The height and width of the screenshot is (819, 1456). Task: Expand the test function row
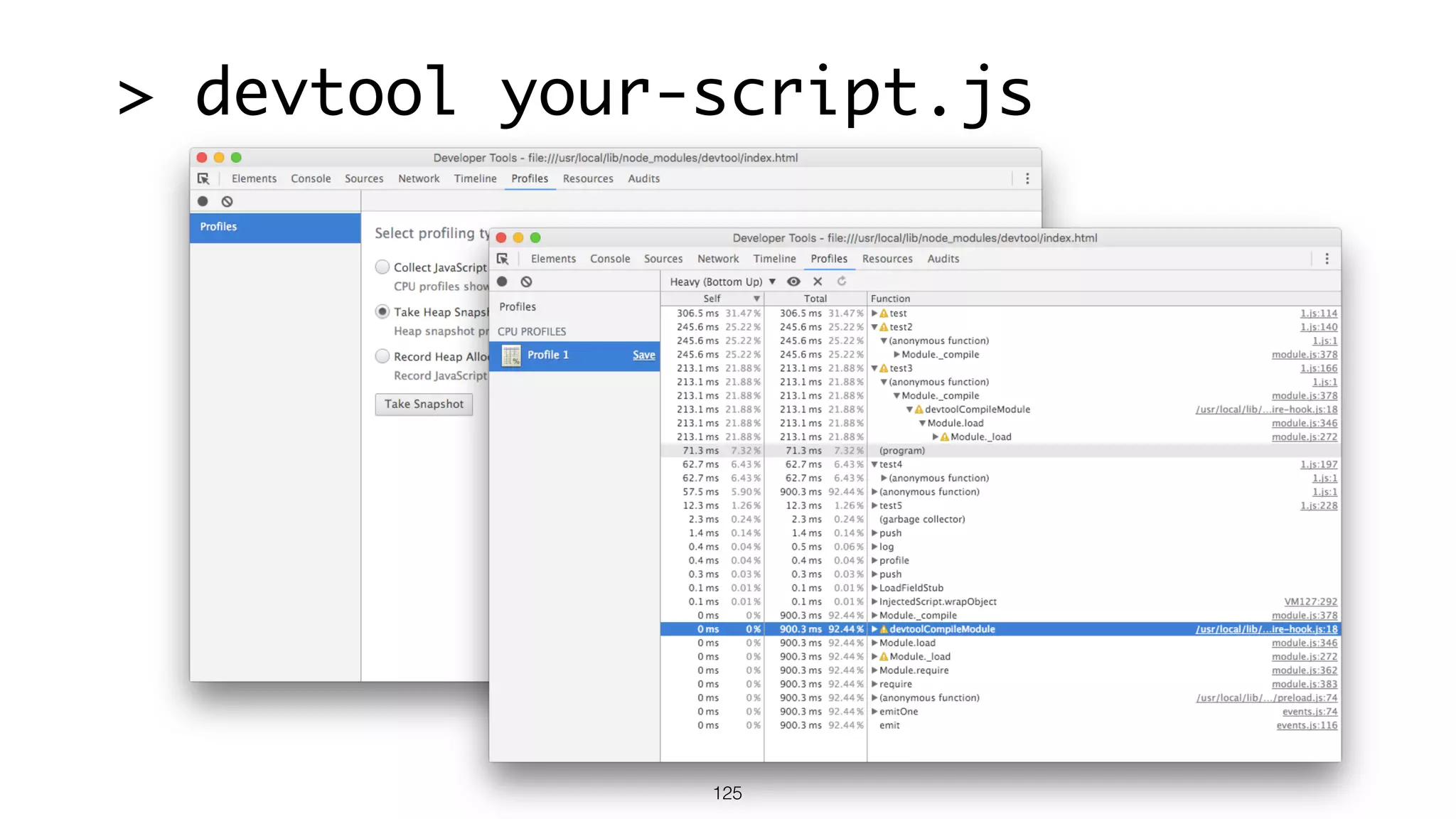[875, 314]
